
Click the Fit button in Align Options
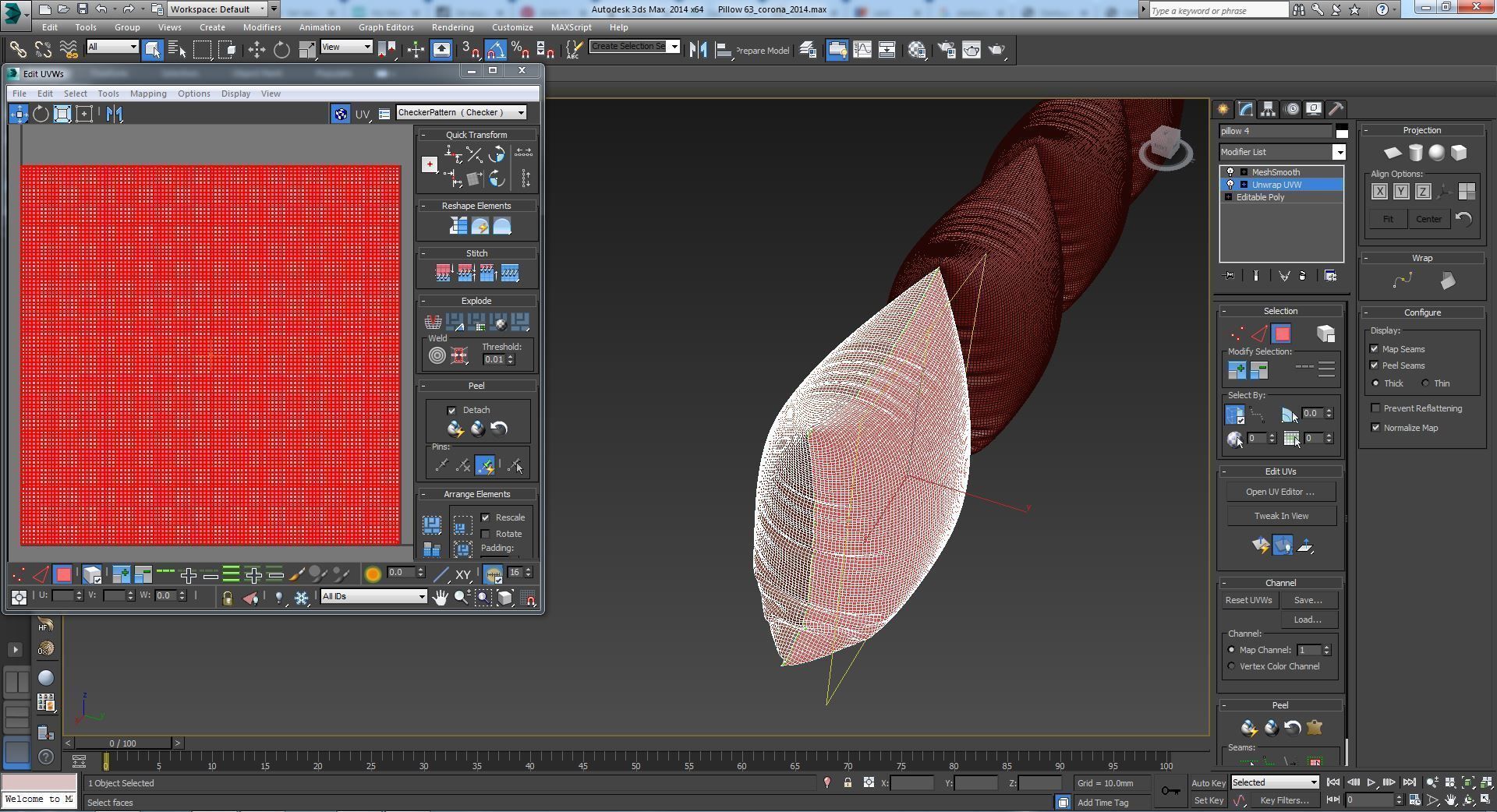1388,220
